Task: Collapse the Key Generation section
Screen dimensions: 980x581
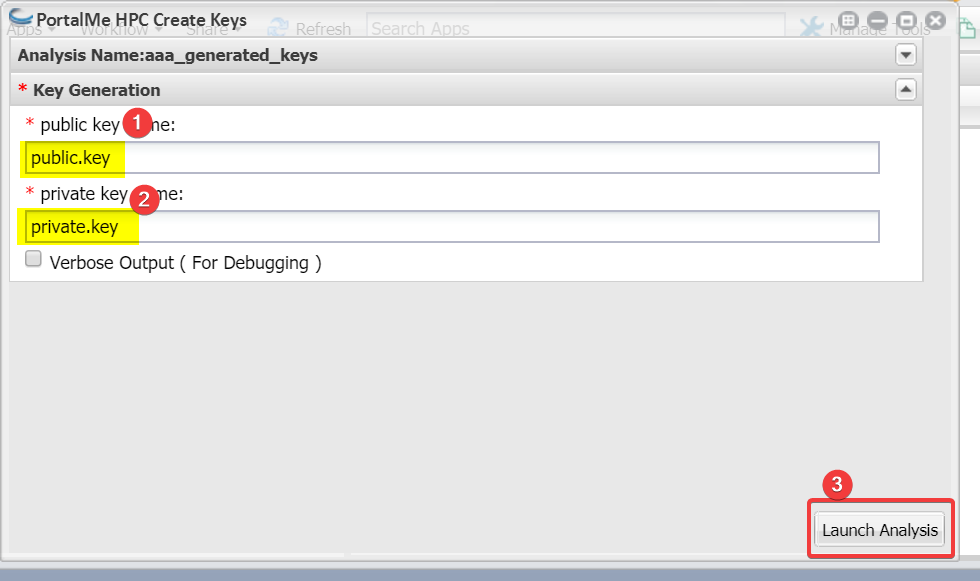Action: click(906, 90)
